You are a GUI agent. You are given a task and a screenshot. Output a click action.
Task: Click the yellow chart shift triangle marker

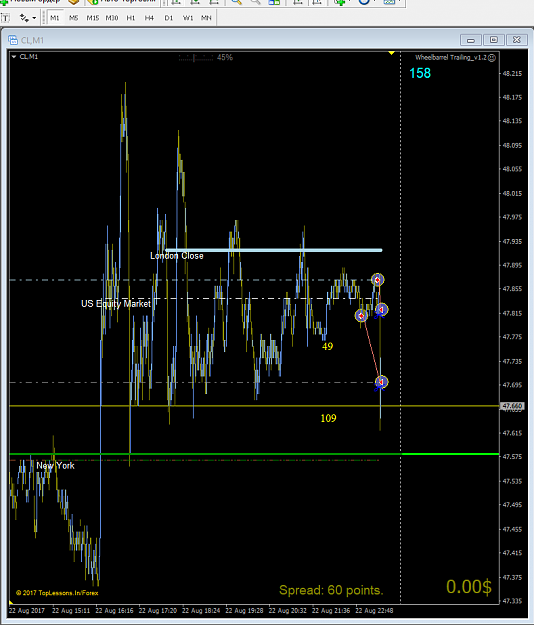391,53
